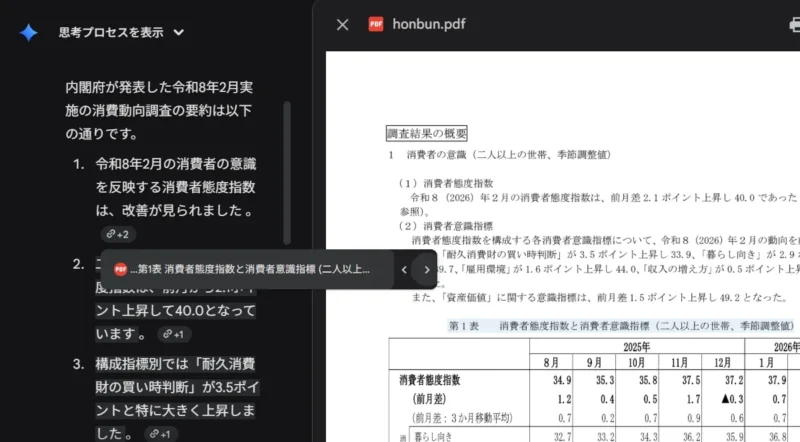800x442 pixels.
Task: Click the 暮らし向き row label
Action: point(433,436)
